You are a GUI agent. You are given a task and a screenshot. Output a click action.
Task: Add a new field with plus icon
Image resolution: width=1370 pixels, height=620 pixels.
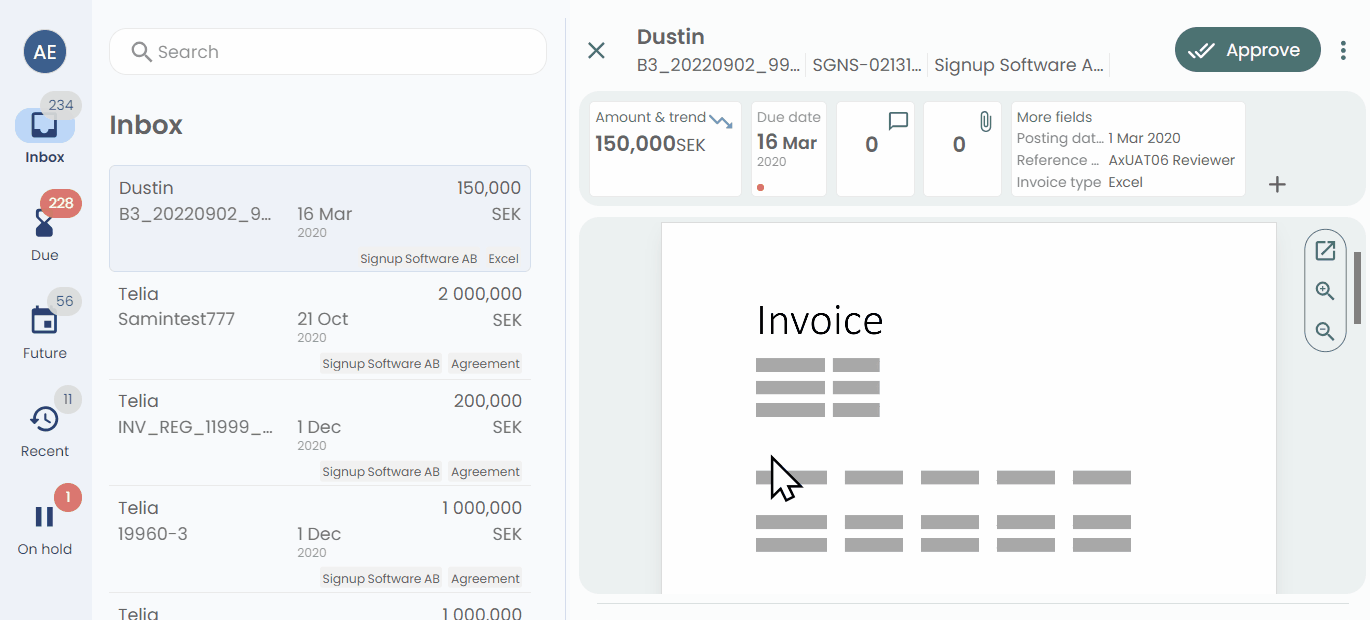click(1277, 184)
